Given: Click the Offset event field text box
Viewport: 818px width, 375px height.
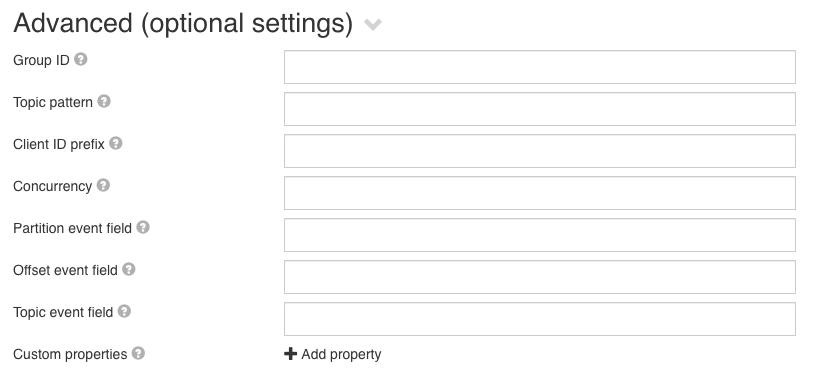Looking at the screenshot, I should pos(539,277).
